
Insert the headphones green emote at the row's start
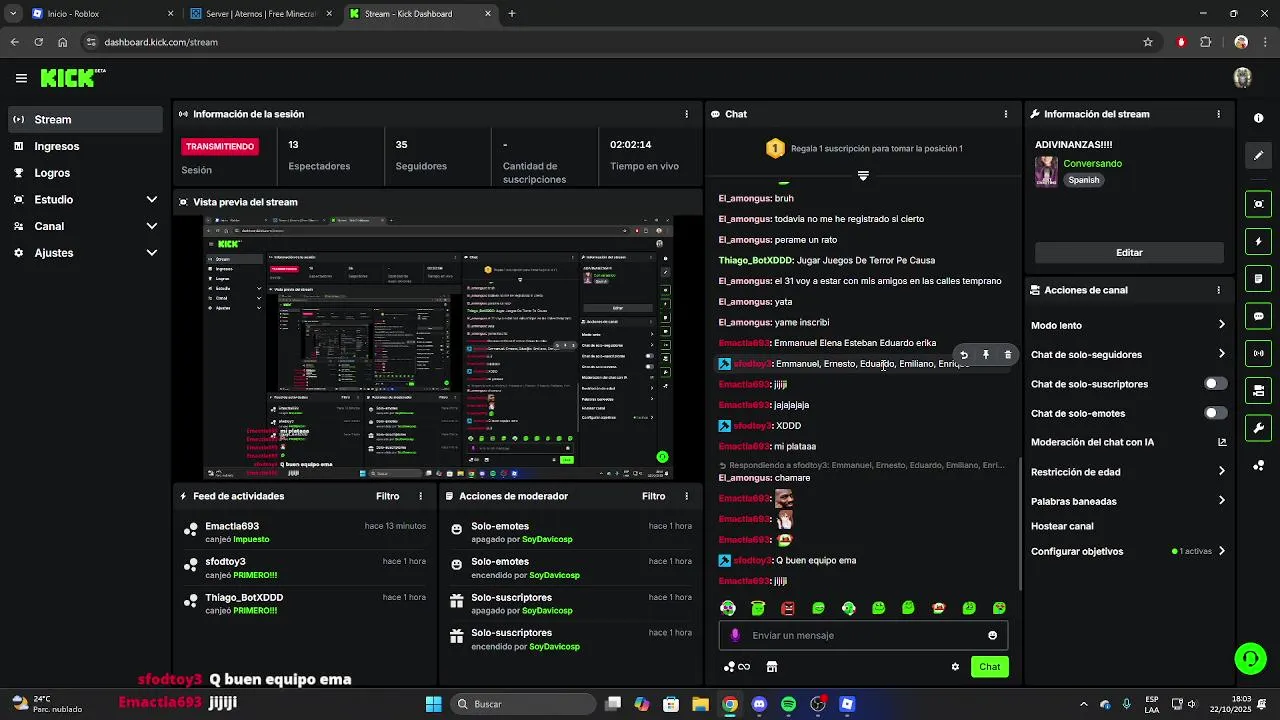point(728,608)
